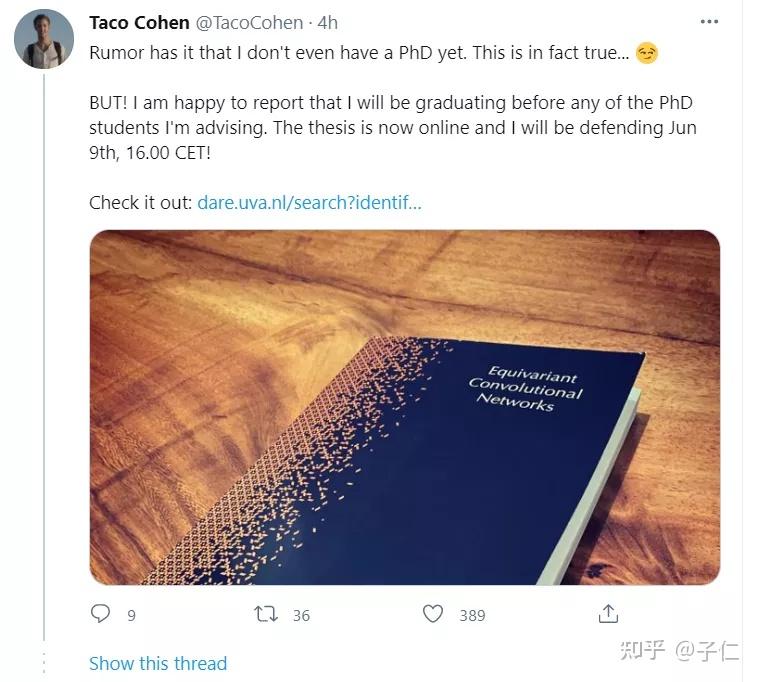Select Show this thread
This screenshot has height=682, width=758.
coord(158,663)
